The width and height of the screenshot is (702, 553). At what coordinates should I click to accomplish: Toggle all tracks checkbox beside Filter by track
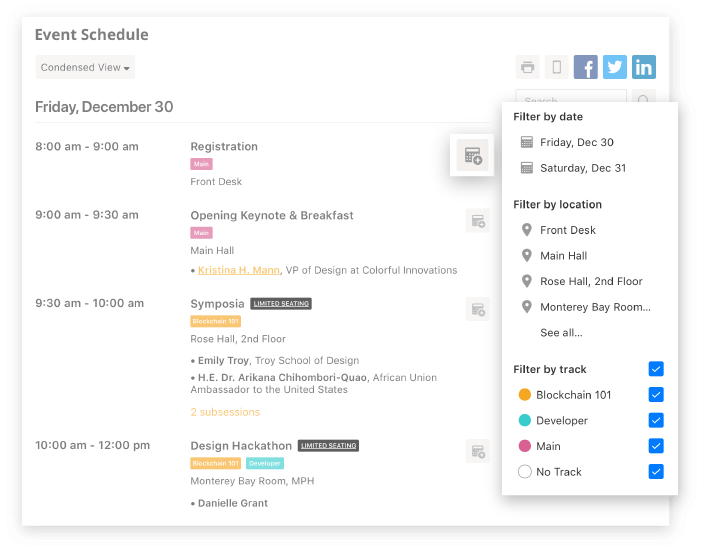[656, 369]
